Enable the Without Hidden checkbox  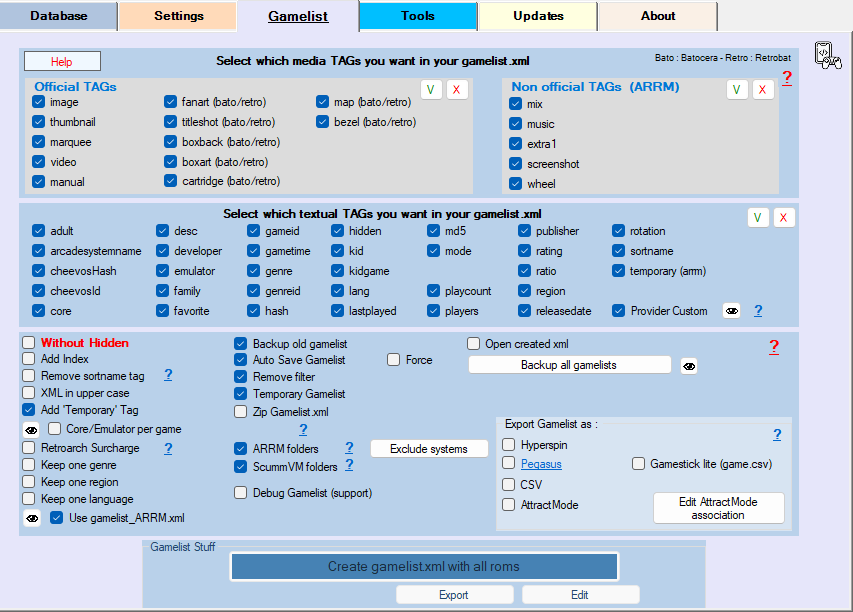pos(28,343)
